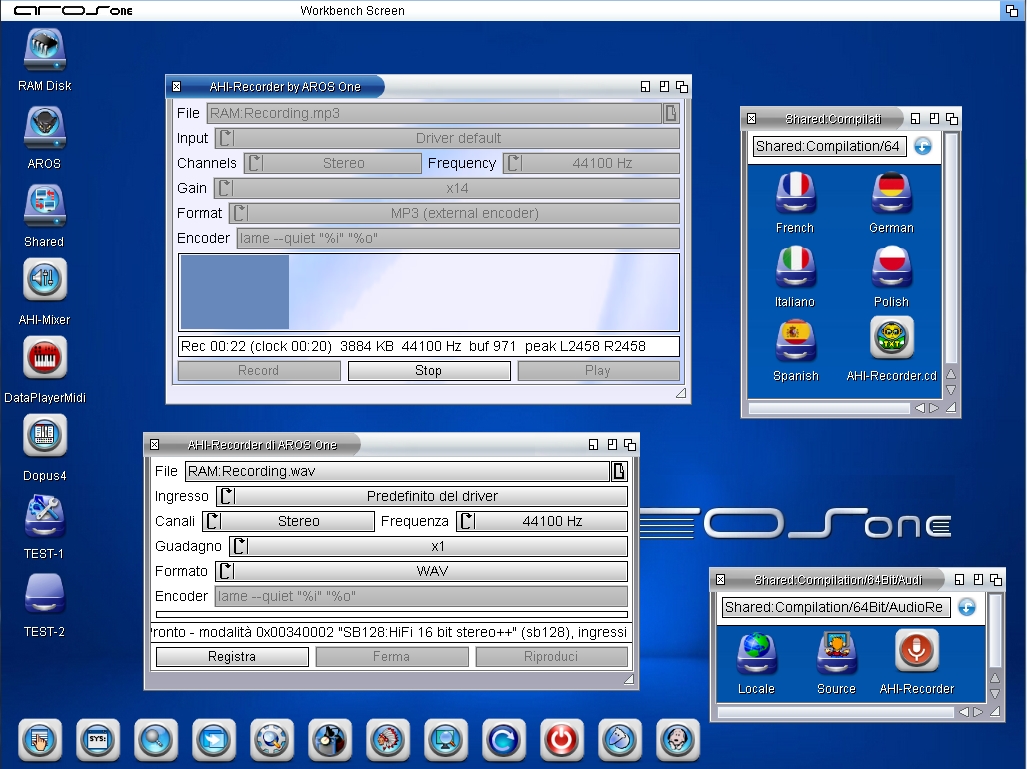Open the Dopus4 file manager icon
This screenshot has height=769, width=1027.
(x=45, y=436)
